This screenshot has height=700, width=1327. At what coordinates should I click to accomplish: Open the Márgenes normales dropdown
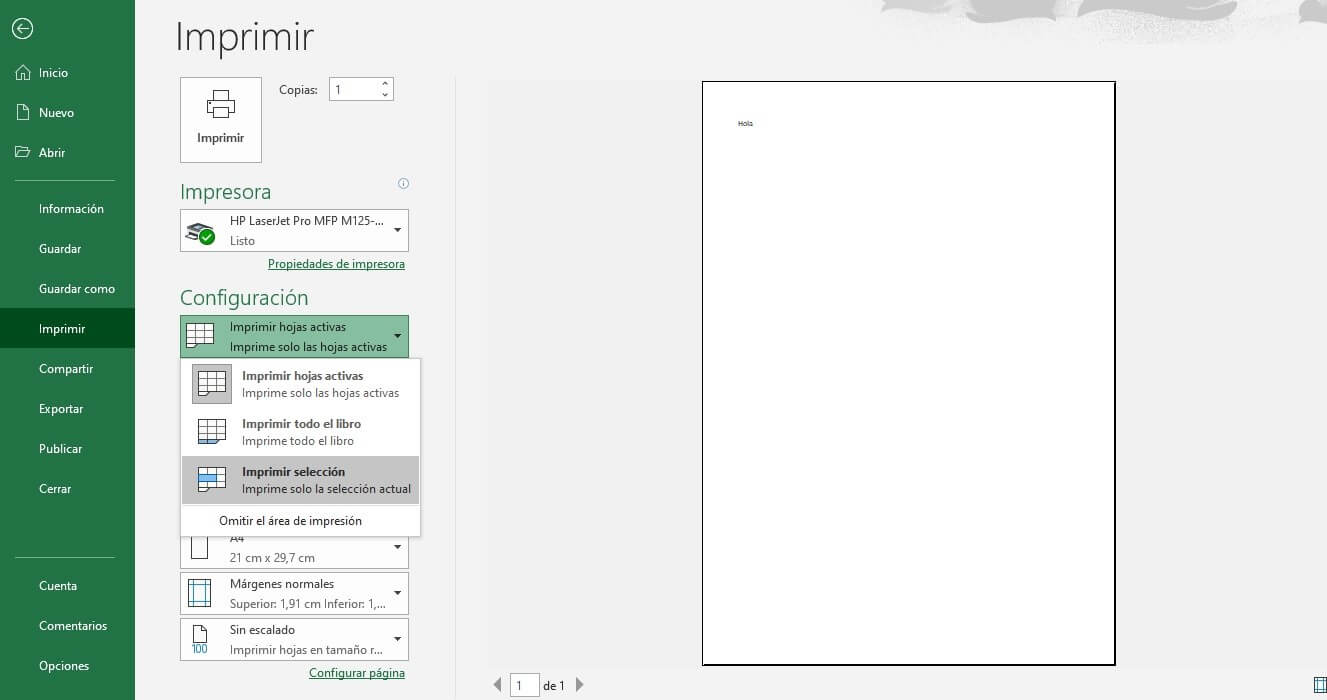pyautogui.click(x=294, y=593)
